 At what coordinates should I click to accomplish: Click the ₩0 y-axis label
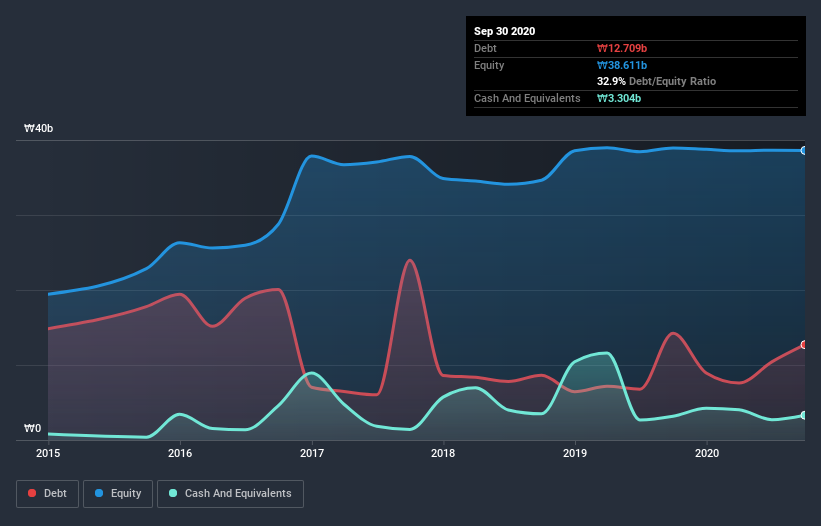(x=32, y=428)
